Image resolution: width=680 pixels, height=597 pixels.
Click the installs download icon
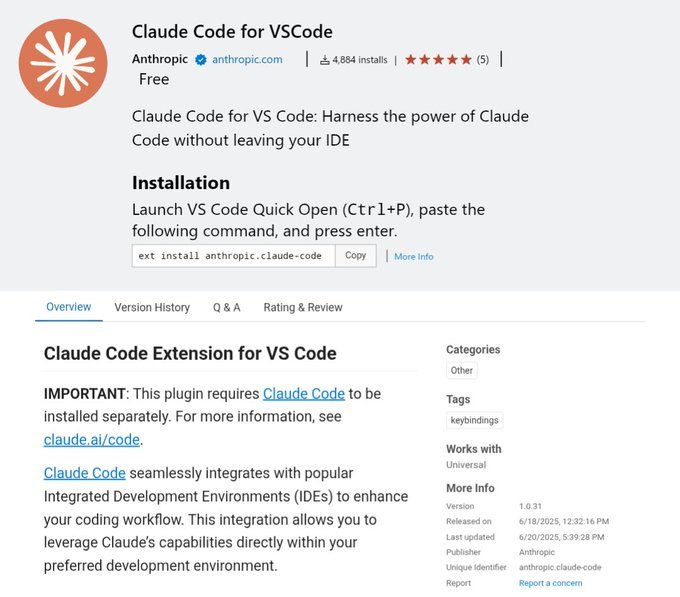[x=324, y=60]
